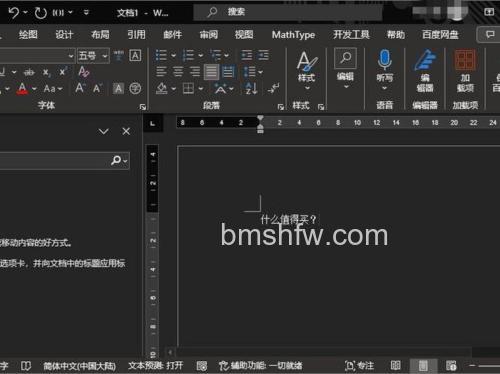This screenshot has height=374, width=500.
Task: Expand the font name dropdown
Action: pyautogui.click(x=71, y=56)
